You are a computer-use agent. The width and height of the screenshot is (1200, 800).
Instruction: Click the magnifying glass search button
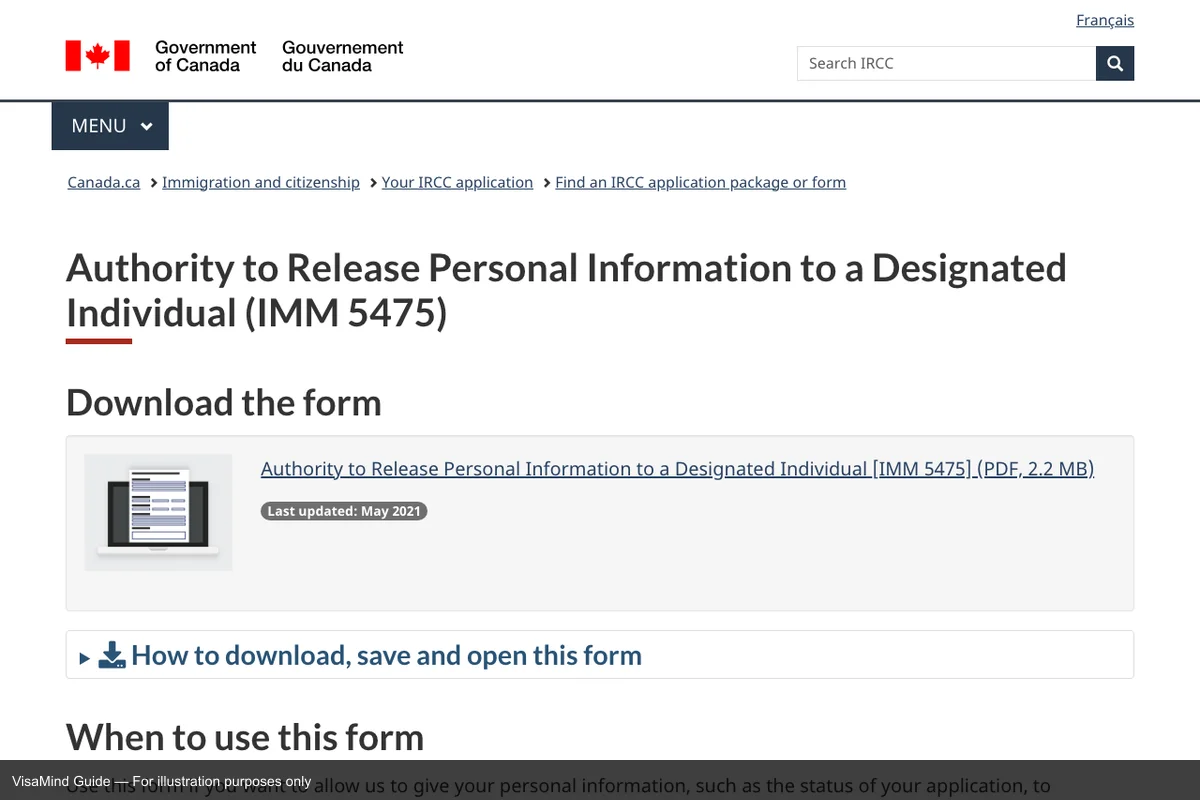click(1115, 64)
